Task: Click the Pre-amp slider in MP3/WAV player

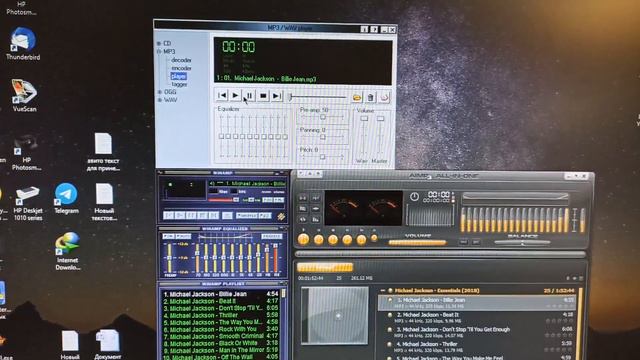Action: click(322, 117)
